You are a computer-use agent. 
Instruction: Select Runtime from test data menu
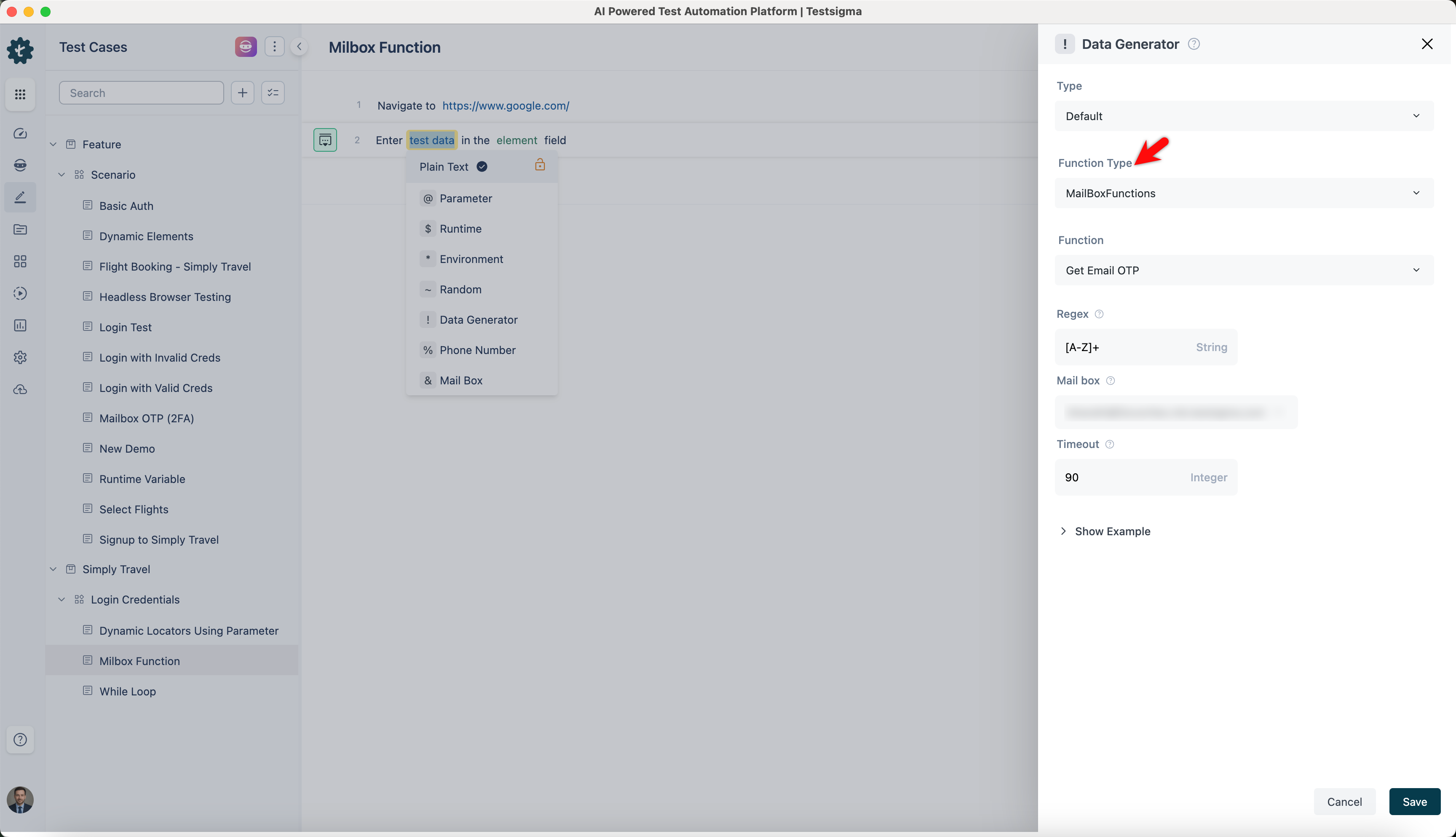[460, 229]
